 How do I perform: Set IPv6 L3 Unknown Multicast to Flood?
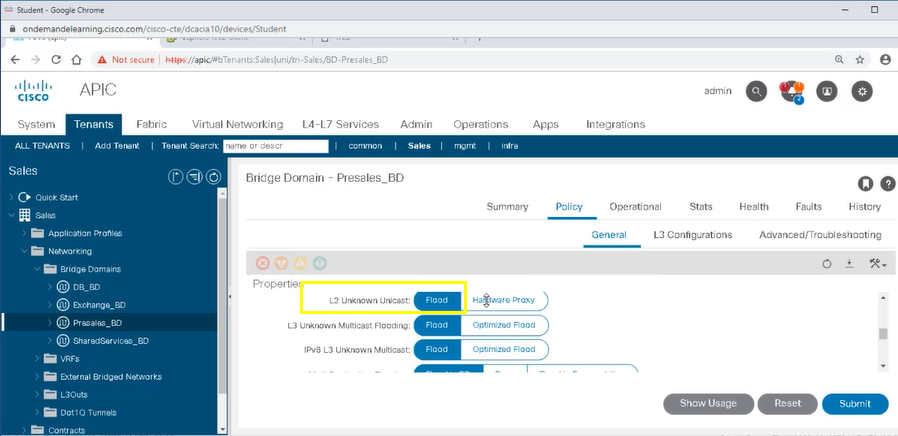437,349
